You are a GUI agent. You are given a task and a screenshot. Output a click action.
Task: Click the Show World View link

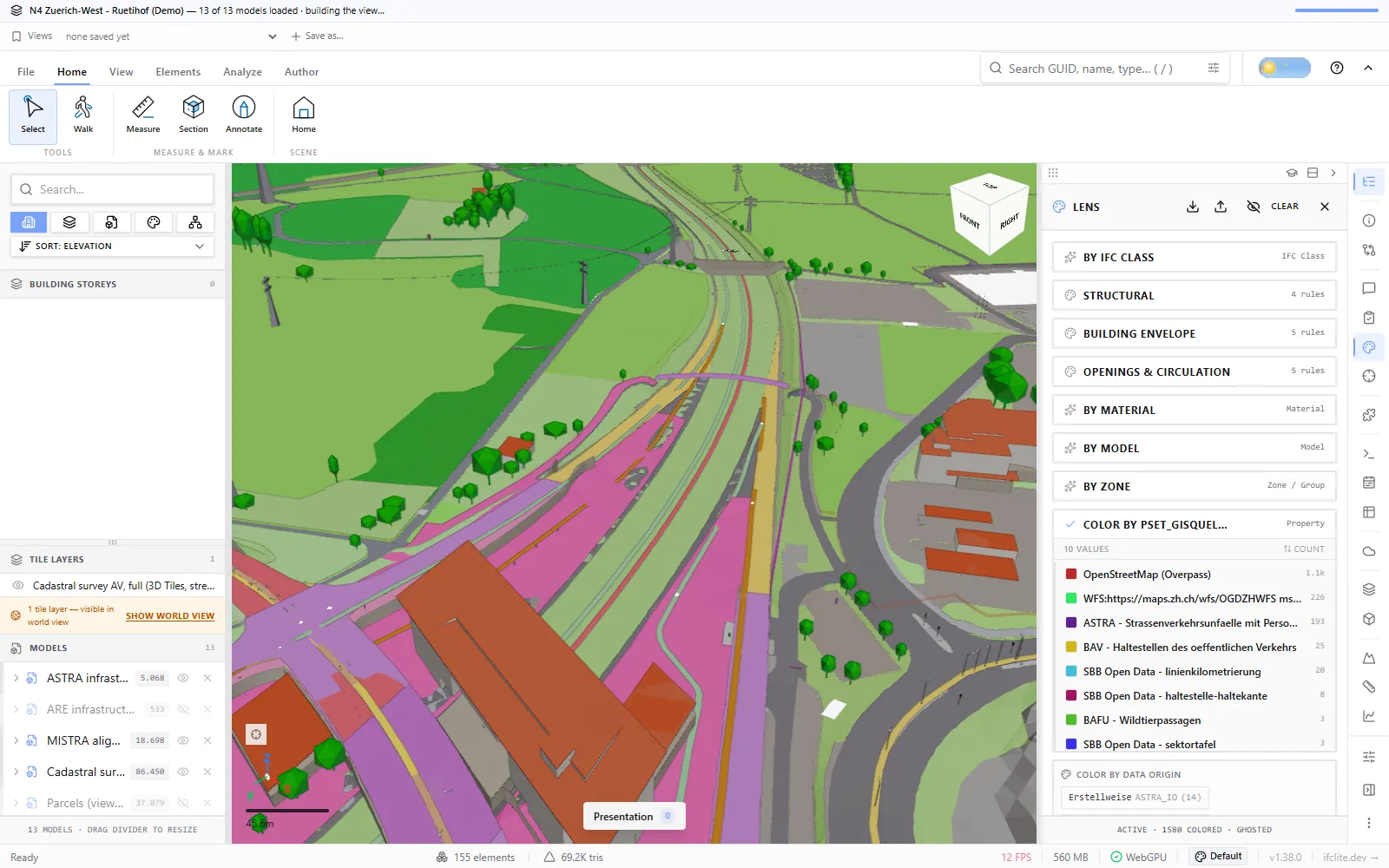coord(170,615)
